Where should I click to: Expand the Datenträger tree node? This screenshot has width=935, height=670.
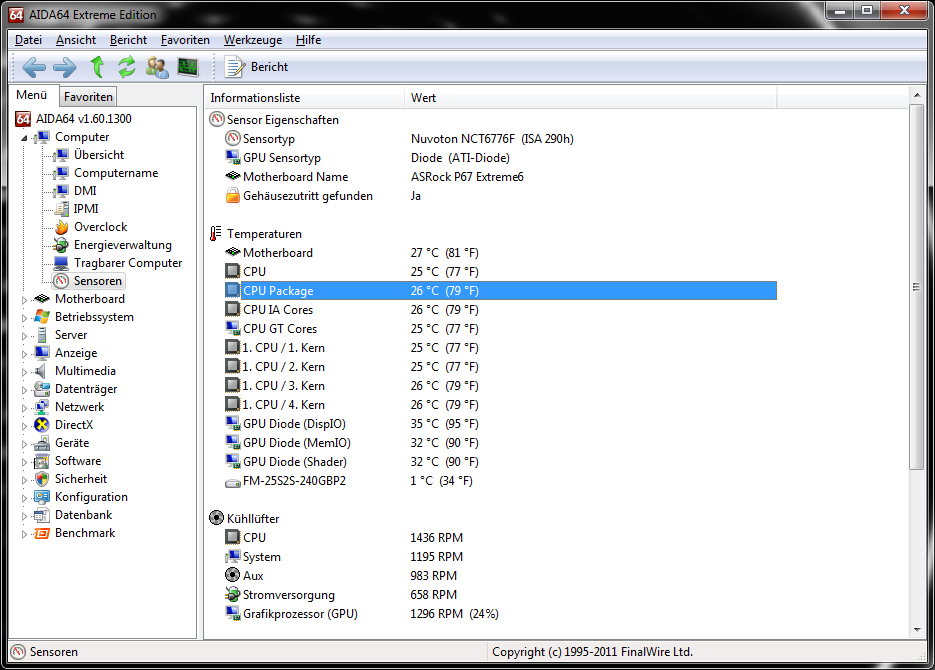point(24,390)
